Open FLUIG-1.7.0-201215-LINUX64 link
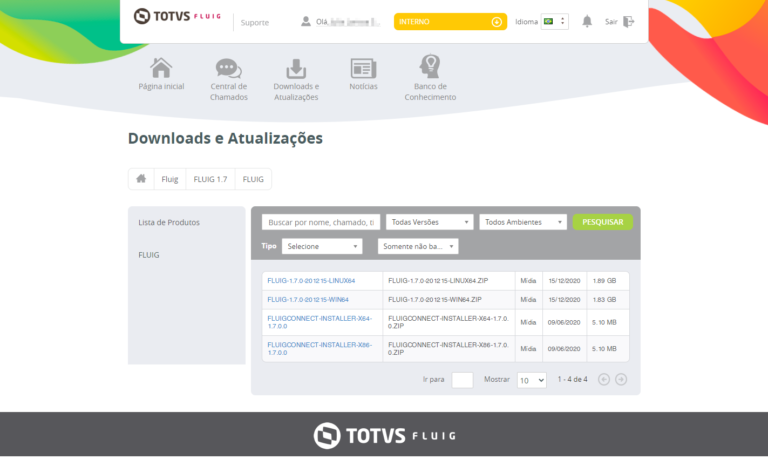Image resolution: width=768 pixels, height=459 pixels. tap(311, 281)
